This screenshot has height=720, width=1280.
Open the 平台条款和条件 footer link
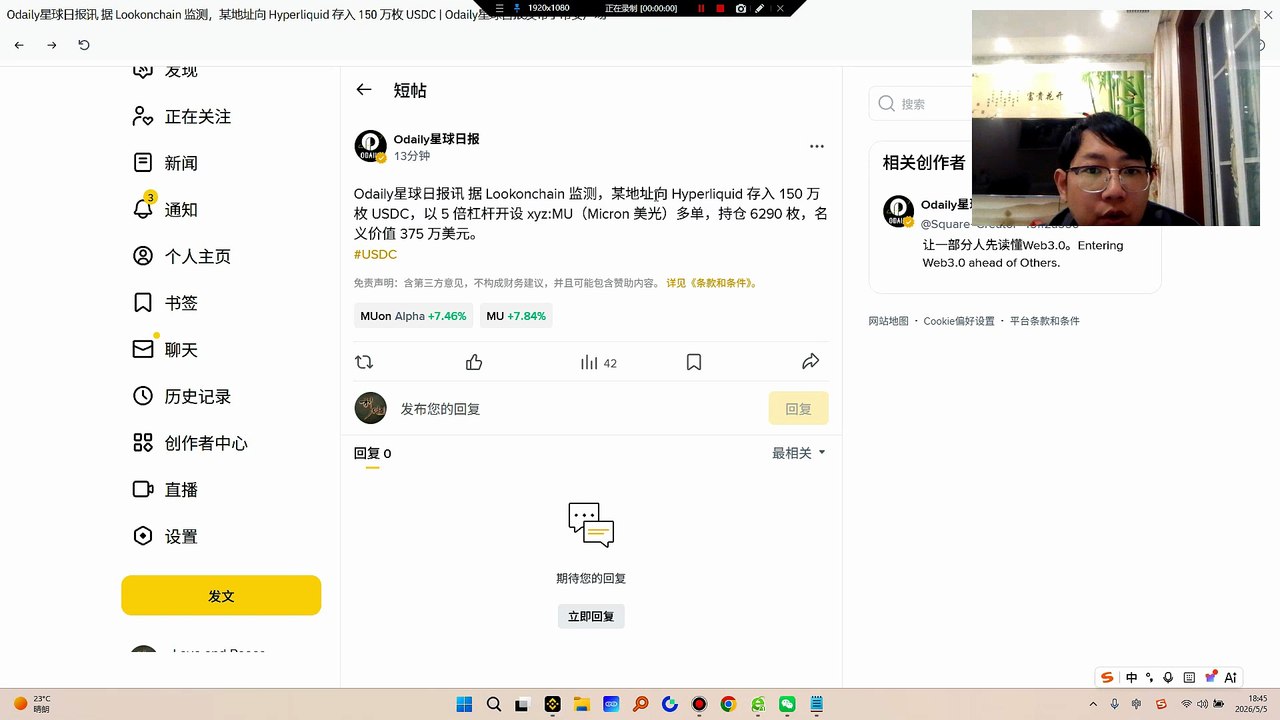tap(1045, 321)
